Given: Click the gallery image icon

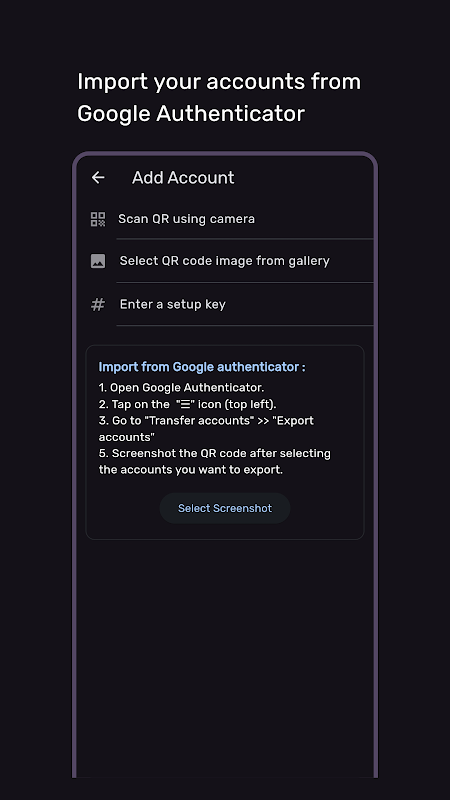Looking at the screenshot, I should click(x=98, y=261).
